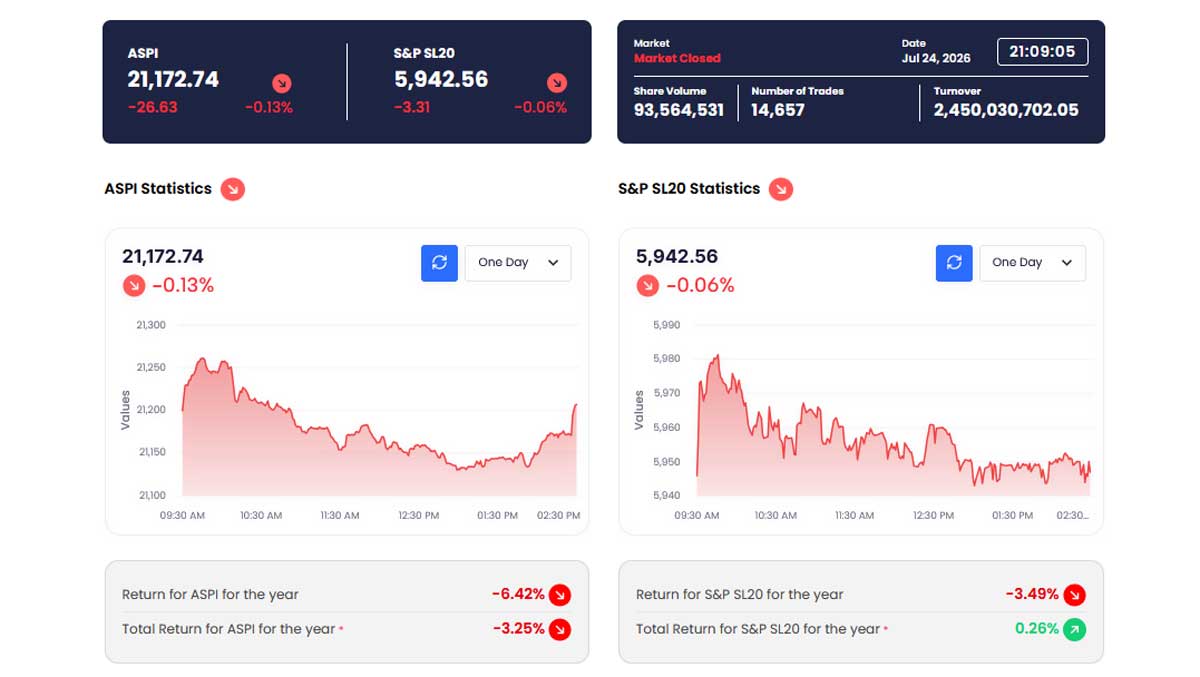
Task: Click the date Jul 24, 2026
Action: click(x=936, y=58)
